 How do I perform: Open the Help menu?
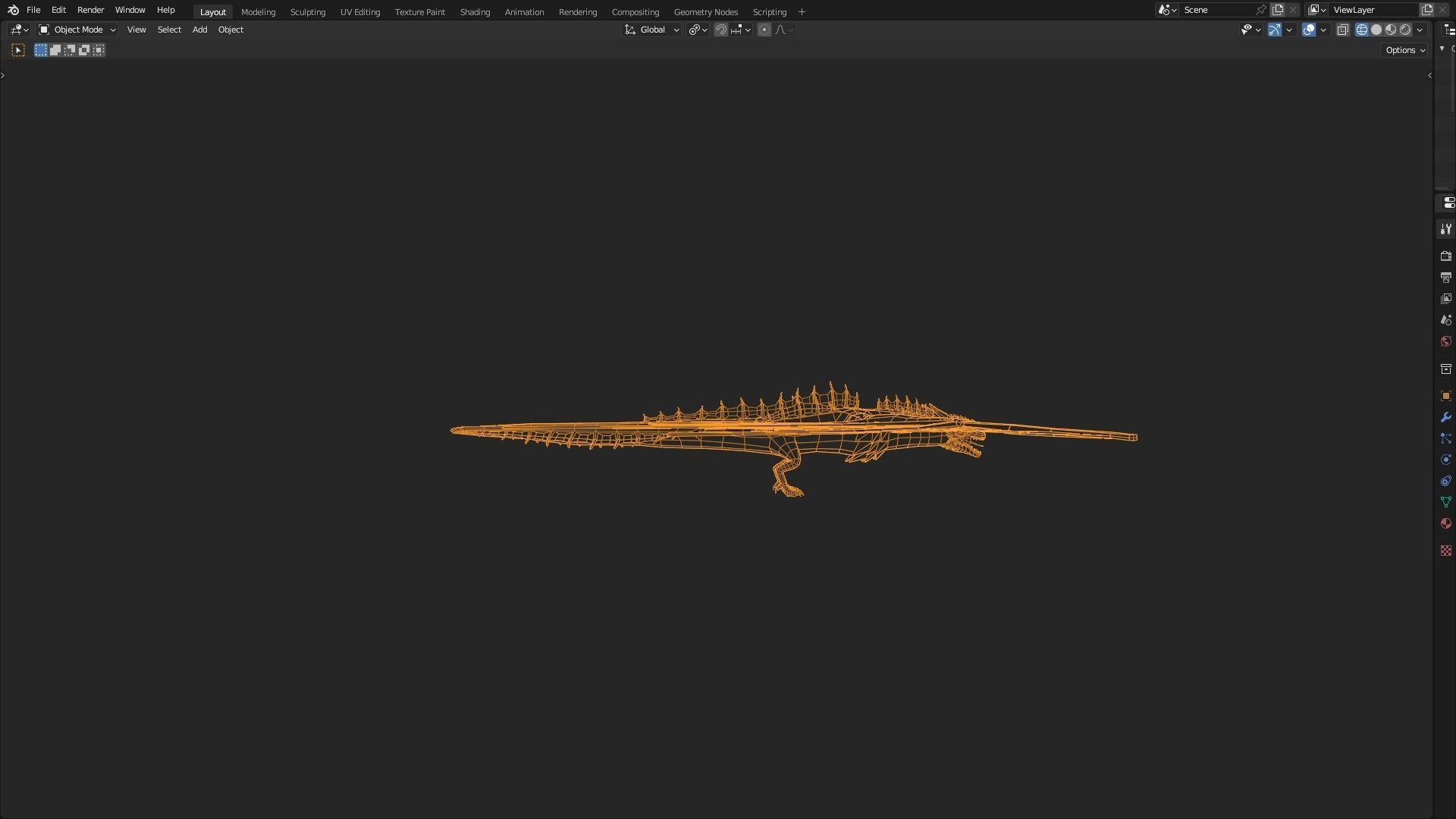165,10
